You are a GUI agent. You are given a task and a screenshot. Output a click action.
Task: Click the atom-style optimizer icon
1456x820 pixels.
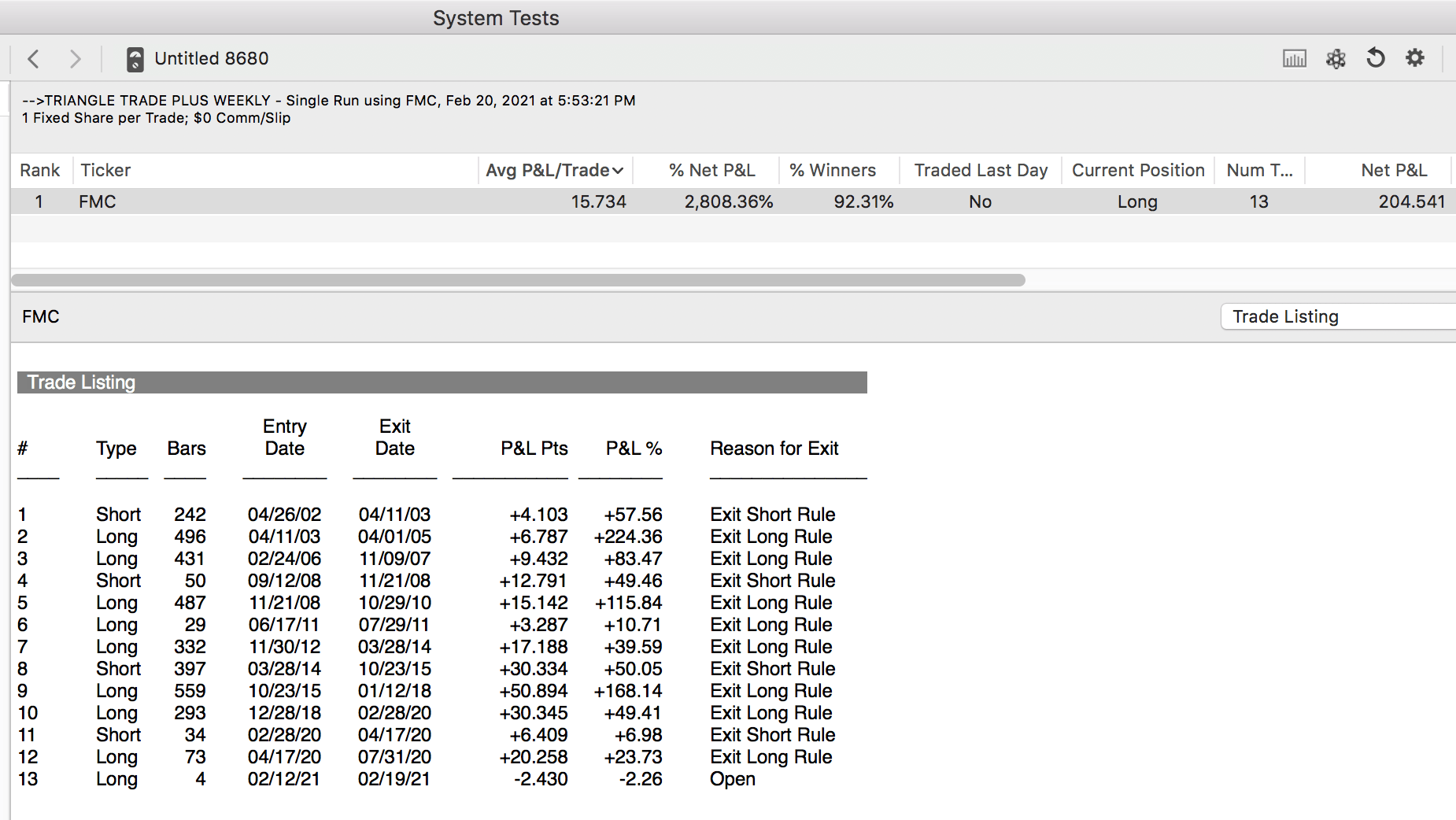point(1336,58)
